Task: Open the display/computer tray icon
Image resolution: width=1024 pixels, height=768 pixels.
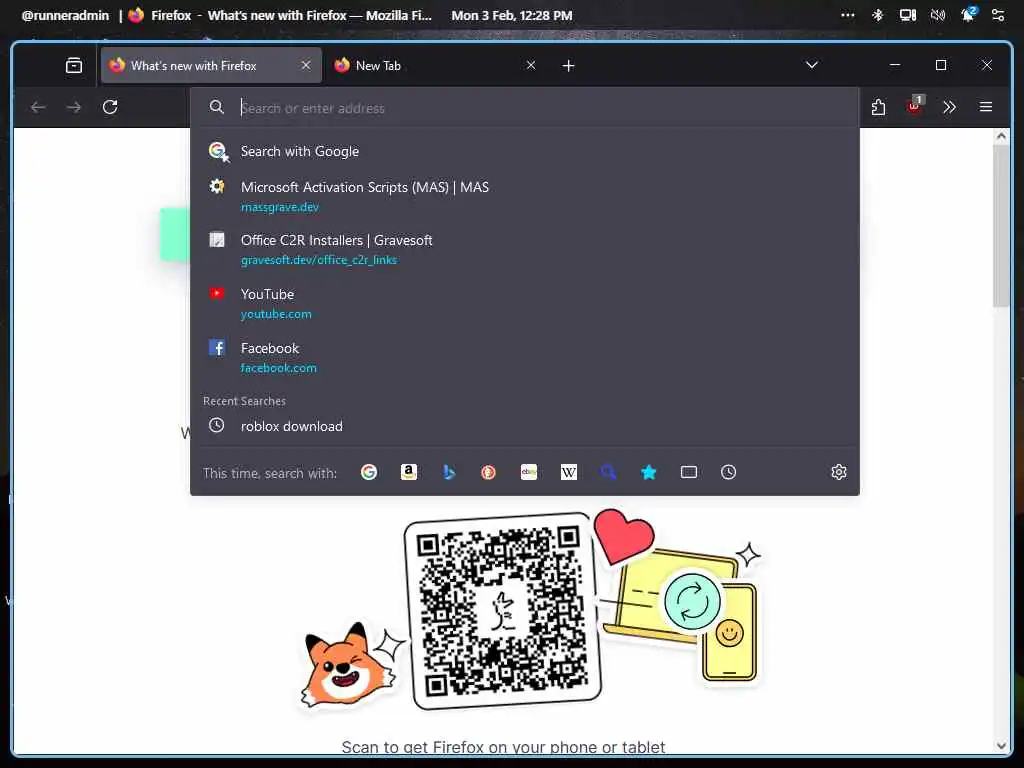Action: (x=908, y=15)
